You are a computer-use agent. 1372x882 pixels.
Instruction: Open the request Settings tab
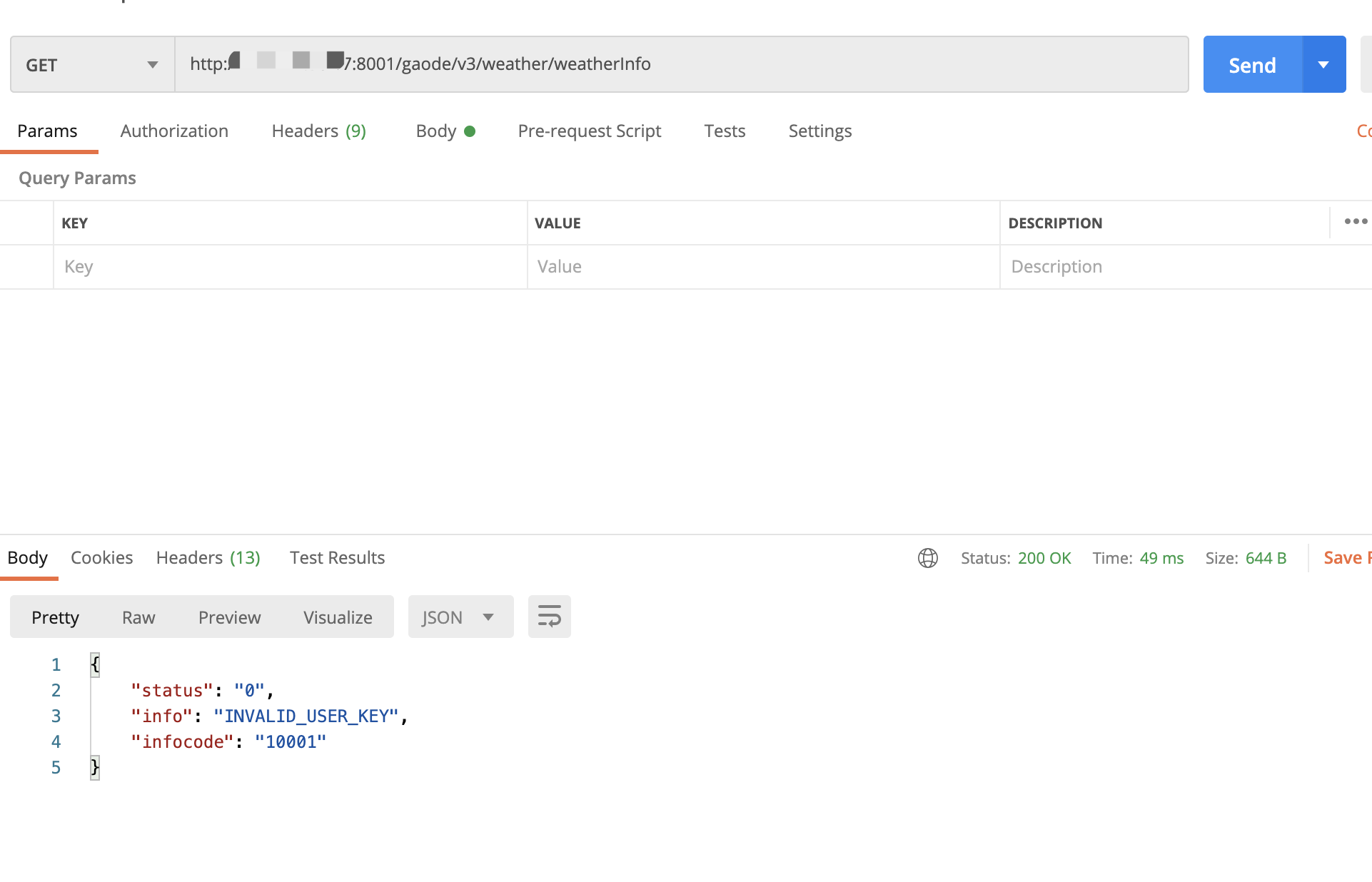819,131
